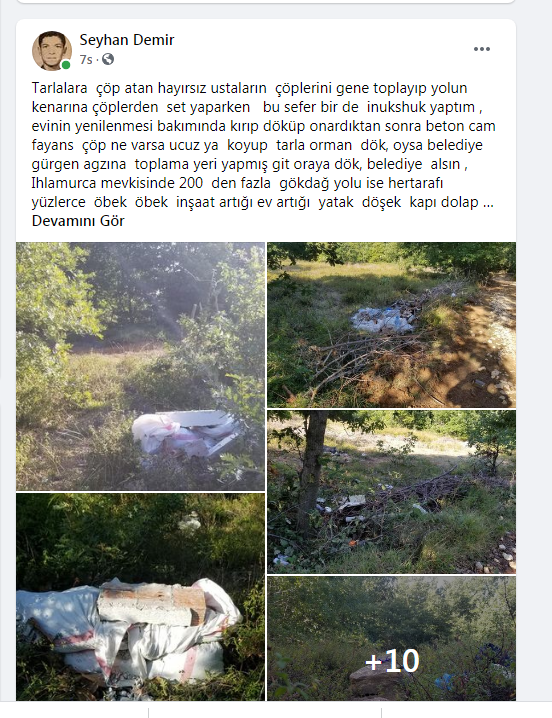Click the brick atop the white sacks
Image resolution: width=552 pixels, height=718 pixels.
[x=152, y=605]
